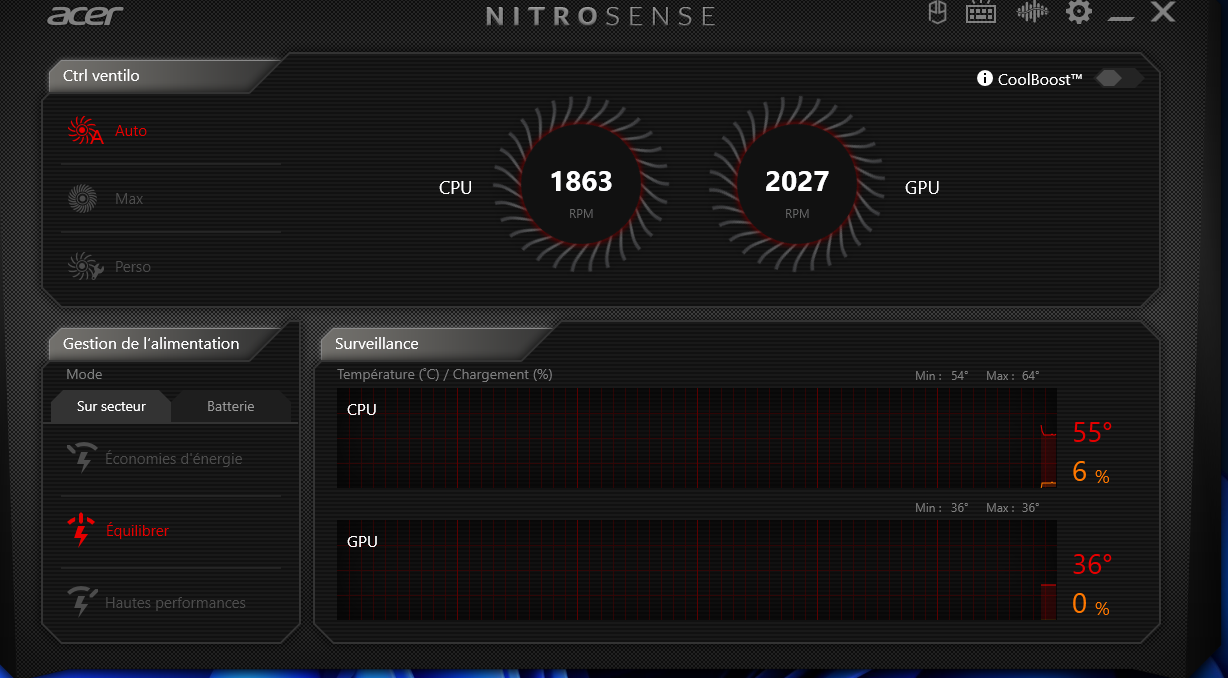Click the GPU label beside right fan
The width and height of the screenshot is (1228, 678).
[x=922, y=187]
